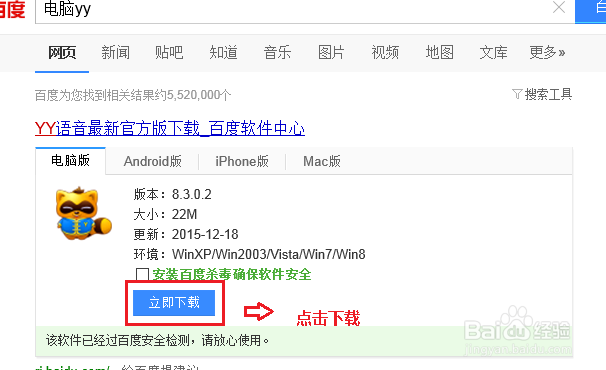Open the YY语音最新官方版下载 result link

(x=170, y=128)
